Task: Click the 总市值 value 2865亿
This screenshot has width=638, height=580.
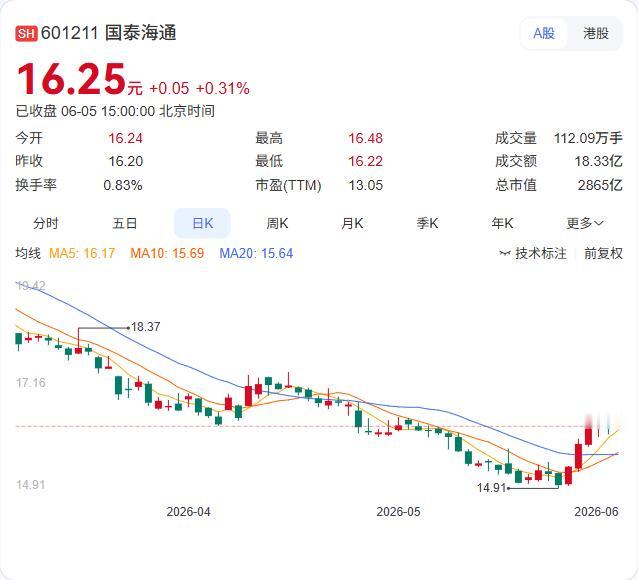Action: pyautogui.click(x=600, y=185)
